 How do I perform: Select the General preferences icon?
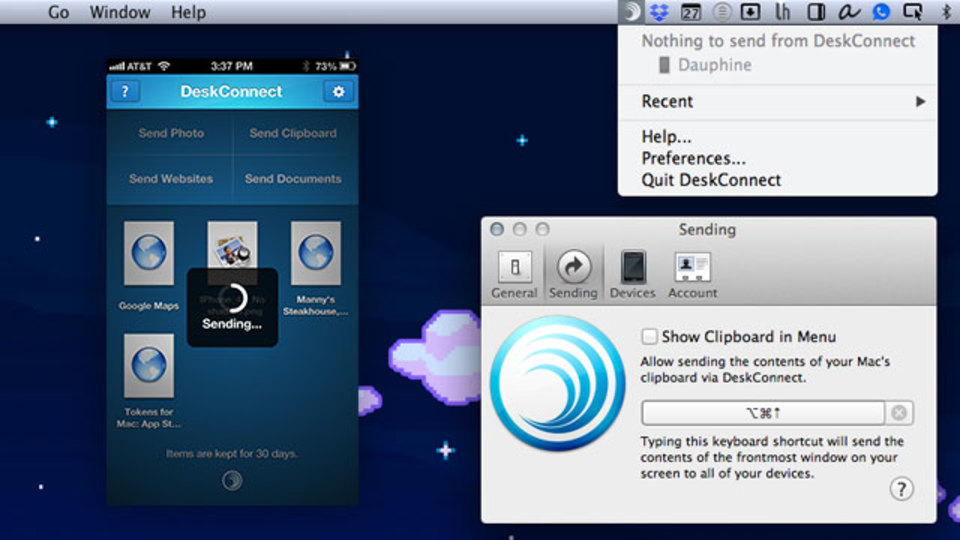[514, 275]
